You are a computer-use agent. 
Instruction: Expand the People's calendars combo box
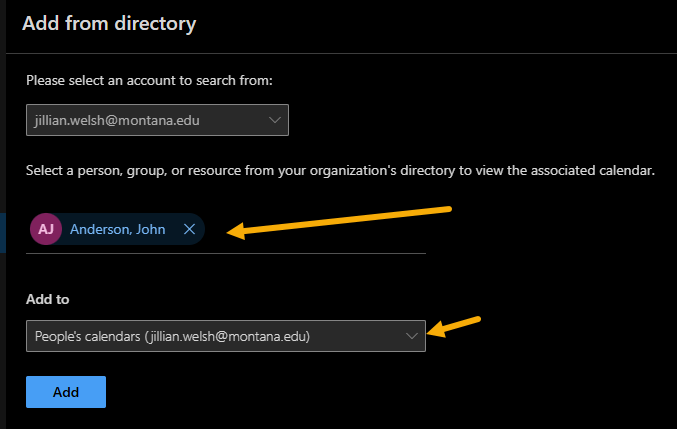pyautogui.click(x=225, y=336)
